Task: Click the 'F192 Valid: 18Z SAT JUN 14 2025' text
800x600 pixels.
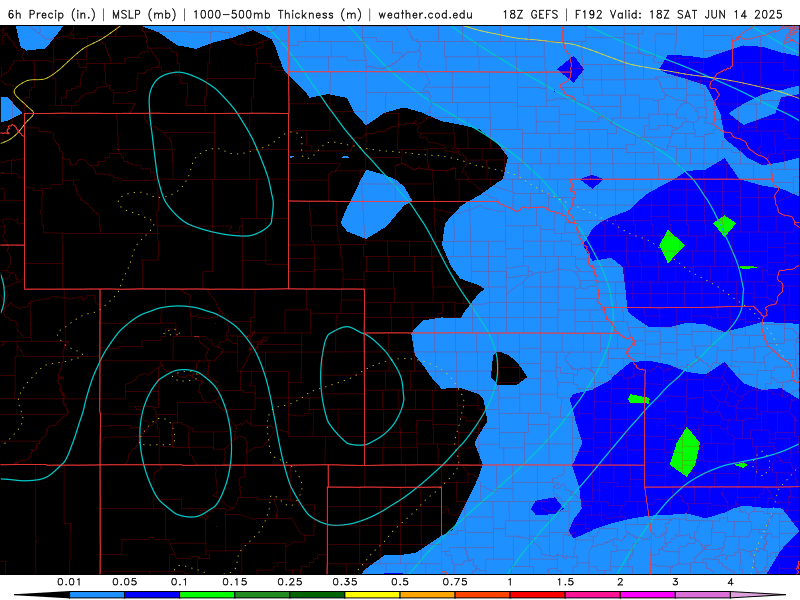Action: click(x=679, y=14)
